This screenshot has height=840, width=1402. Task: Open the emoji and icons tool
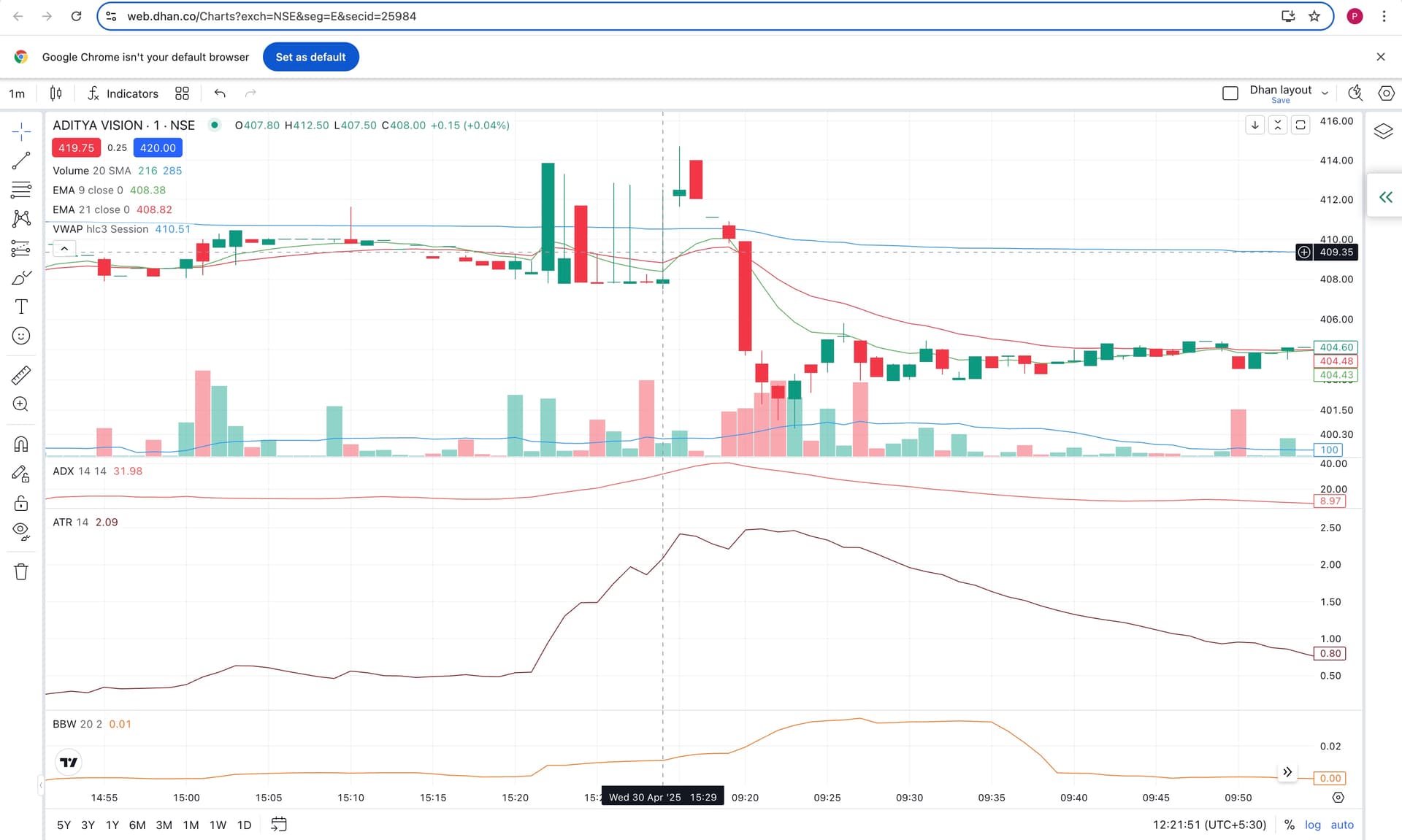click(x=21, y=336)
